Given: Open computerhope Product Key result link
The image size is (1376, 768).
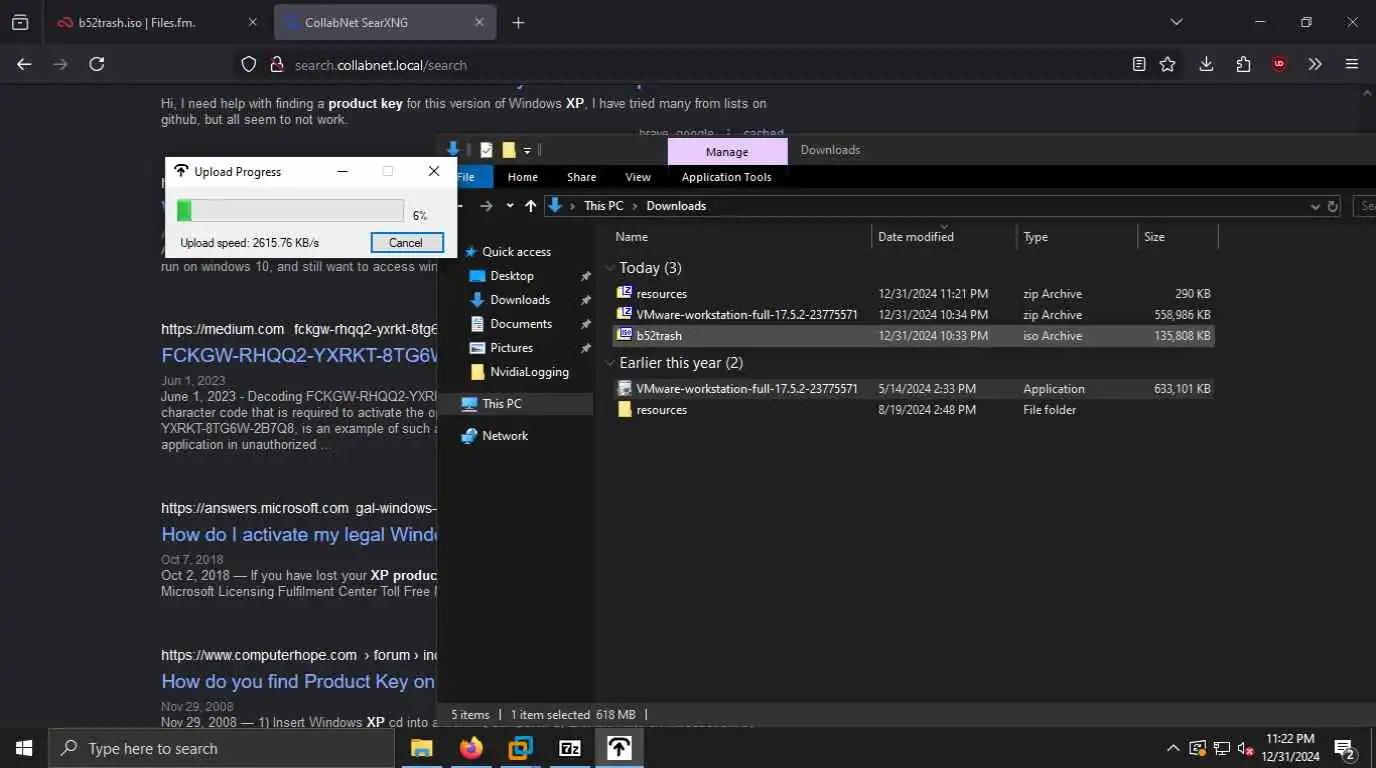Looking at the screenshot, I should (298, 682).
